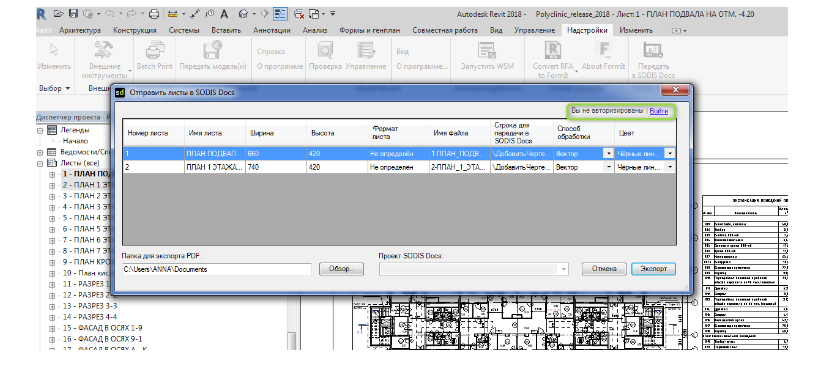
Task: Switch to the Аннотации ribbon tab
Action: (x=272, y=31)
